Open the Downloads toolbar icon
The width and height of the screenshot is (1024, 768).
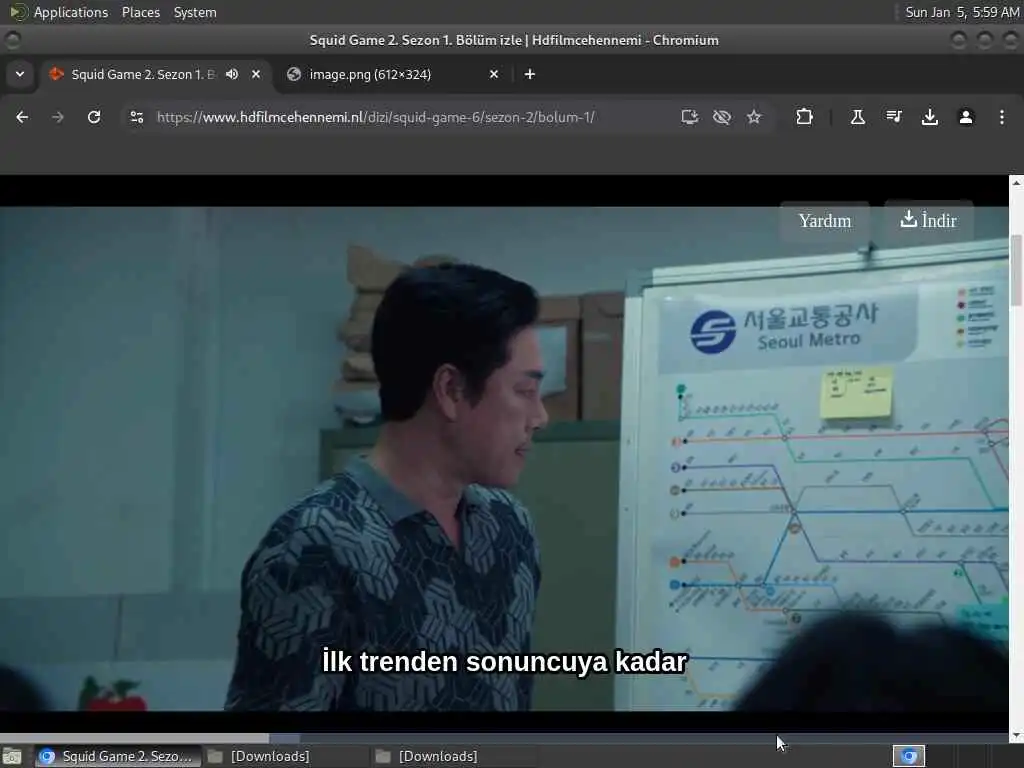pyautogui.click(x=930, y=117)
